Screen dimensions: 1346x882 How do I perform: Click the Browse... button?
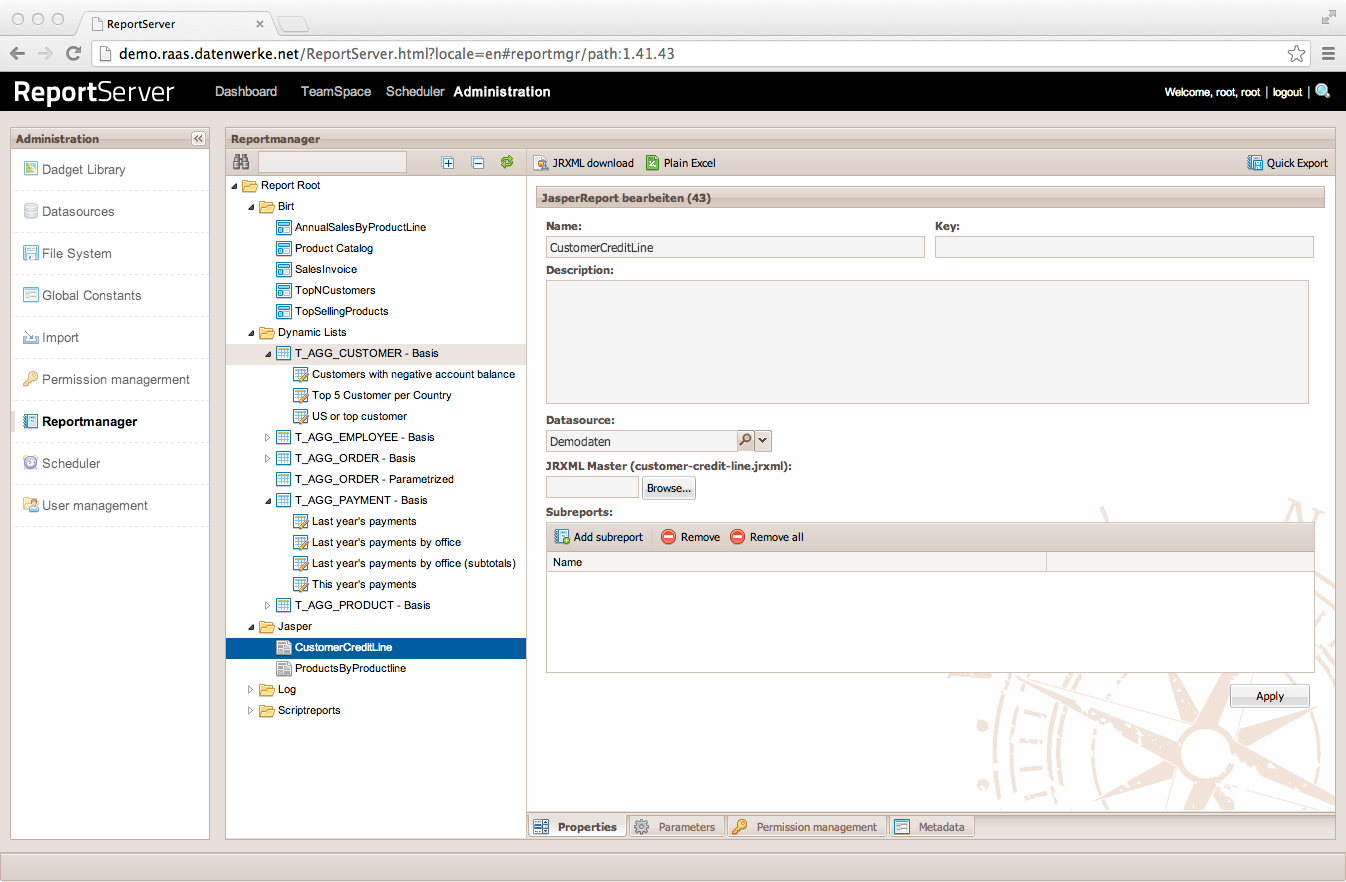click(x=668, y=488)
